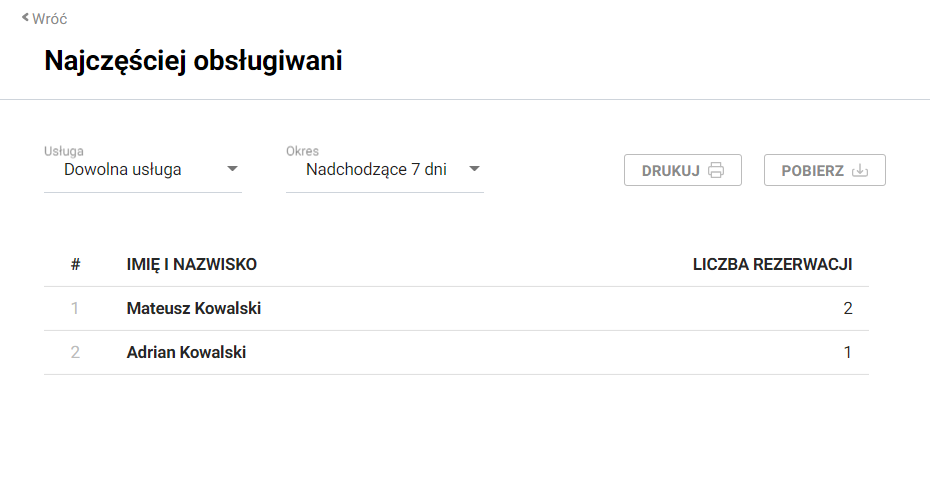
Task: Expand the Usługa dropdown arrow
Action: coord(232,169)
